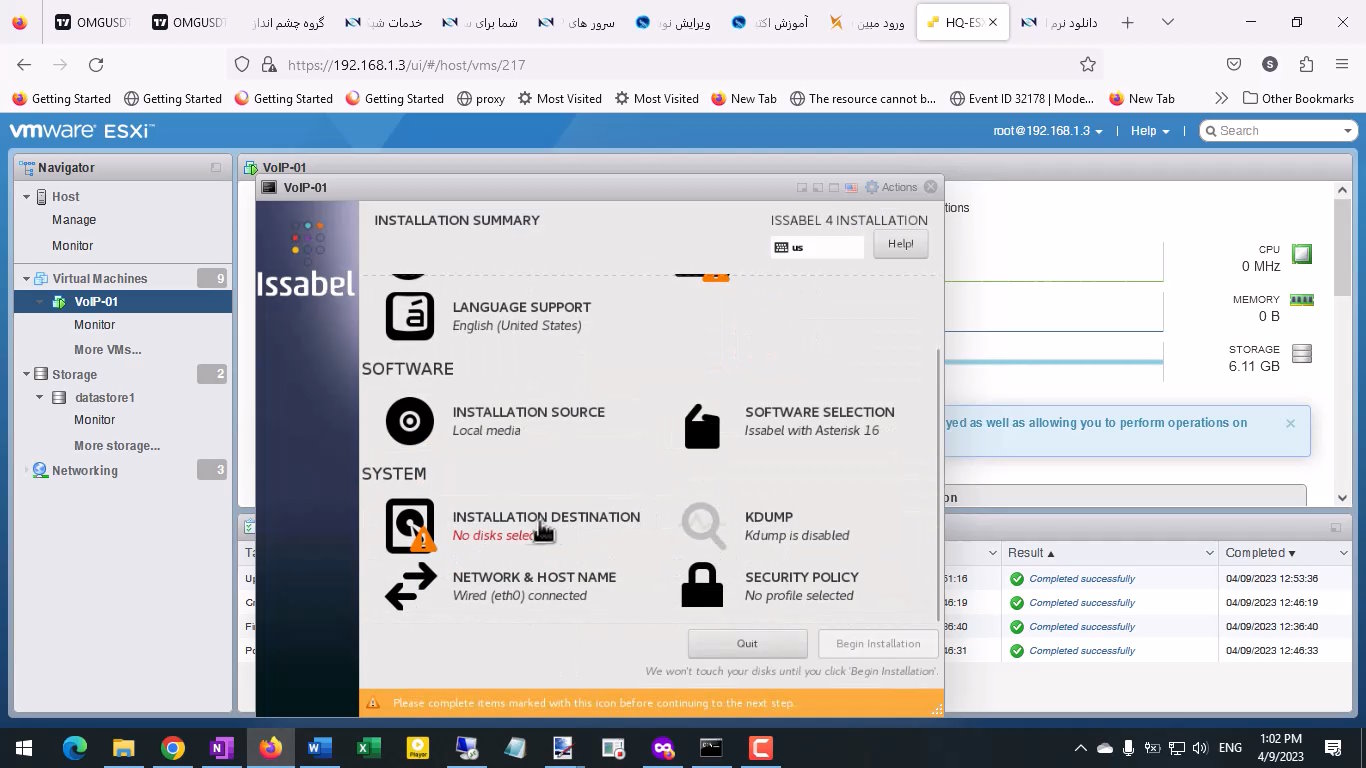Open Help dropdown in ESXi header
Image resolution: width=1366 pixels, height=768 pixels.
[x=1150, y=131]
